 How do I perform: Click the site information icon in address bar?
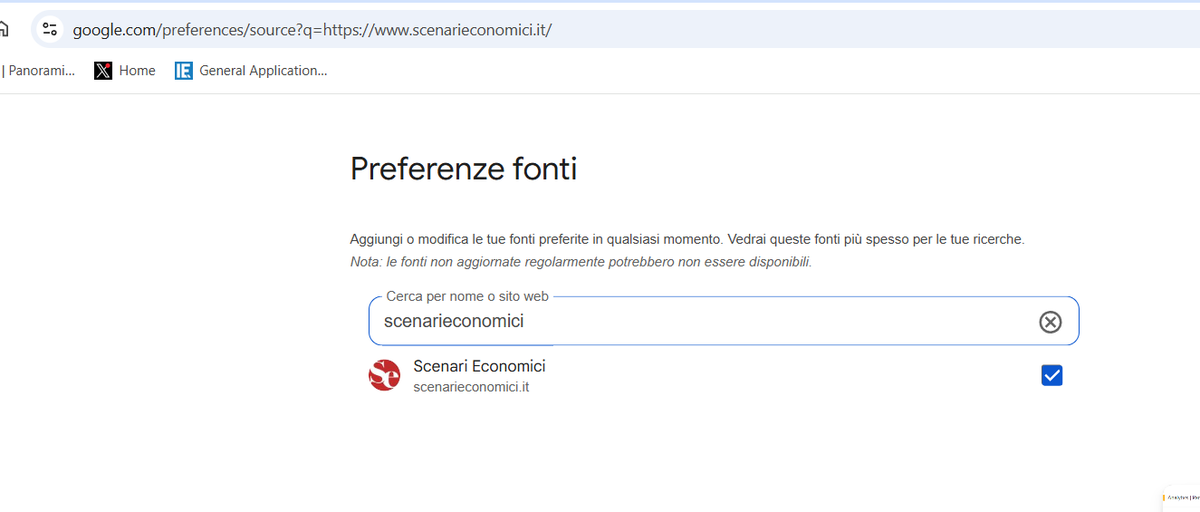point(49,30)
